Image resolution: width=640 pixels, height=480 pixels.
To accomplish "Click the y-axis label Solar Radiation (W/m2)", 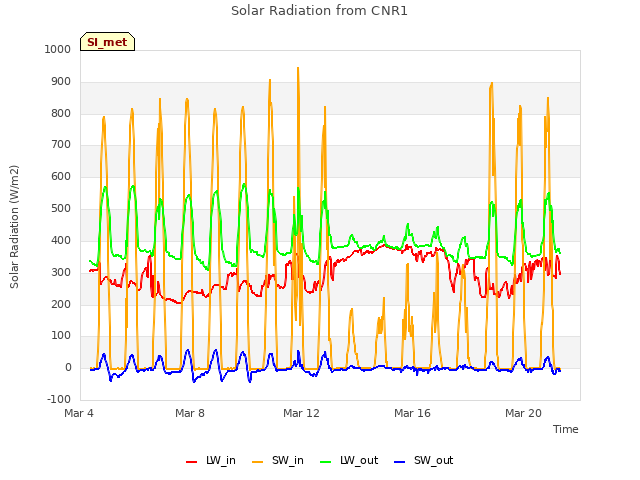I will 14,227.
